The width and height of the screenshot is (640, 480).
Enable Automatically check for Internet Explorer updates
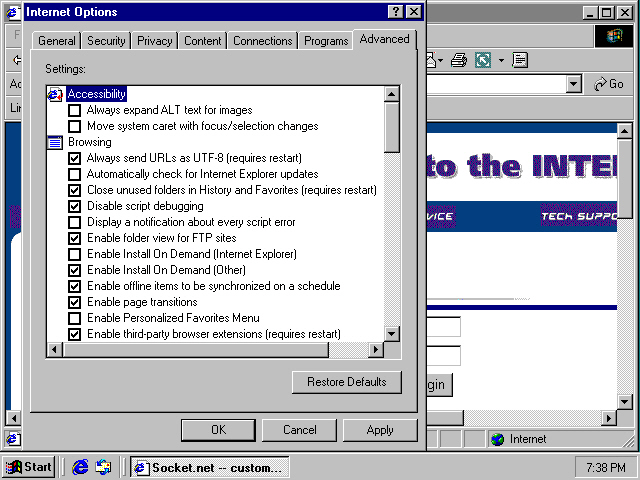(x=74, y=174)
